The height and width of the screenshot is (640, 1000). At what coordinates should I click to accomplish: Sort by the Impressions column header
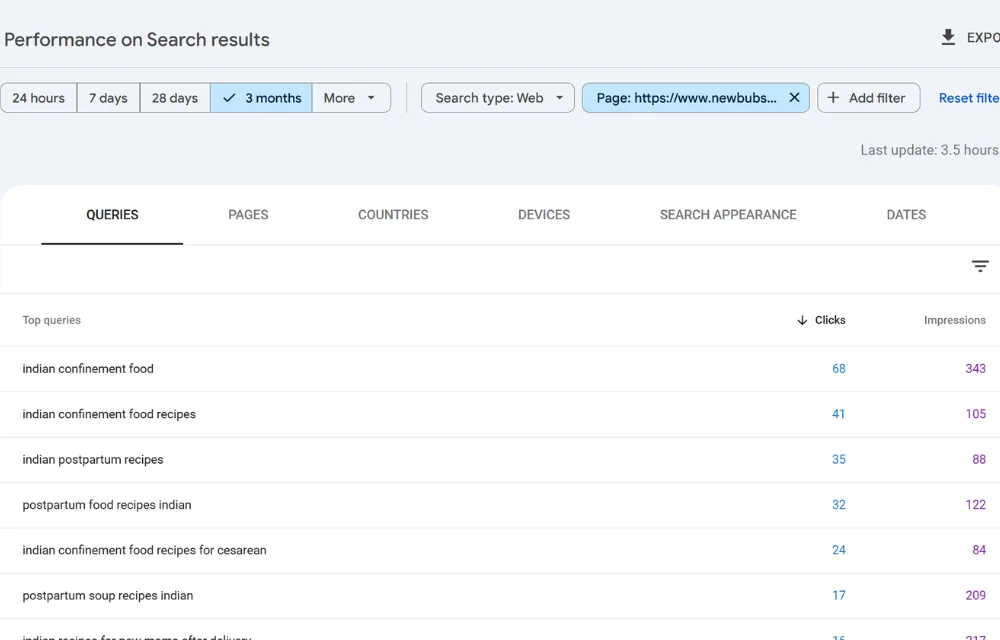coord(954,320)
